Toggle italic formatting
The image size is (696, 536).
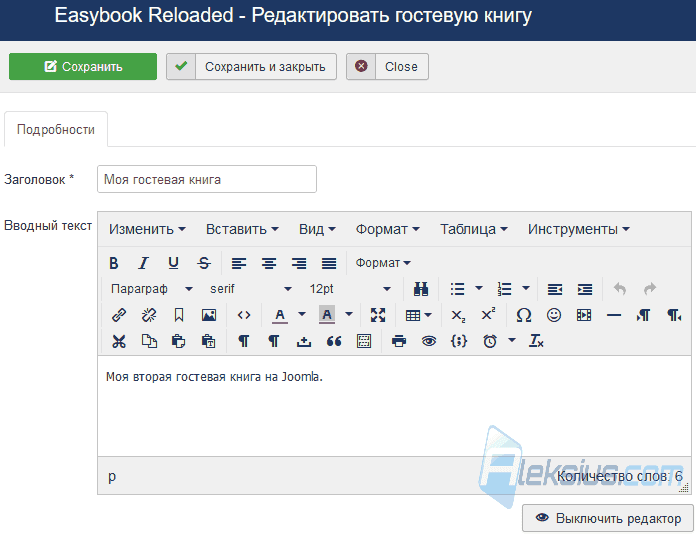pyautogui.click(x=143, y=263)
